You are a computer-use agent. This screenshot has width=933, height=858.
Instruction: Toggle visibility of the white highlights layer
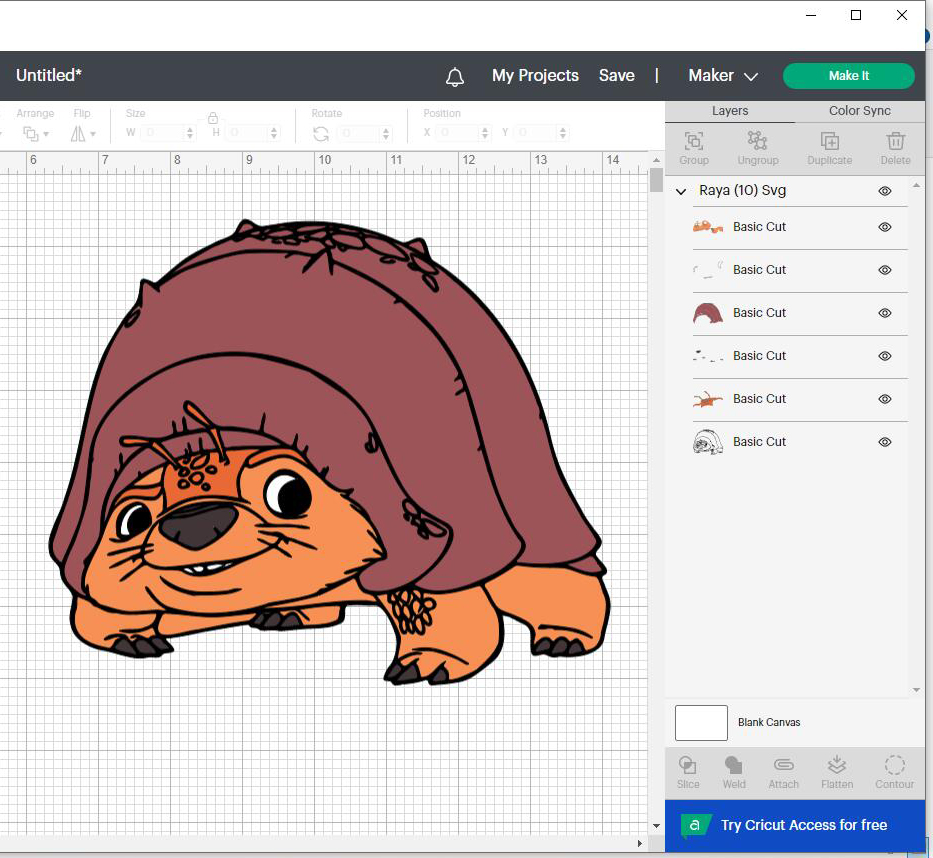click(885, 270)
